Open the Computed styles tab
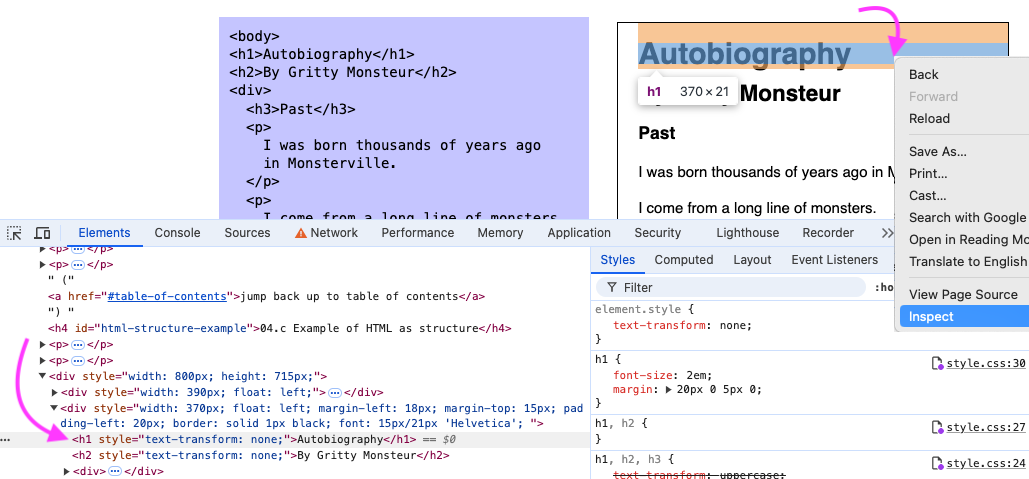The image size is (1029, 479). click(683, 260)
